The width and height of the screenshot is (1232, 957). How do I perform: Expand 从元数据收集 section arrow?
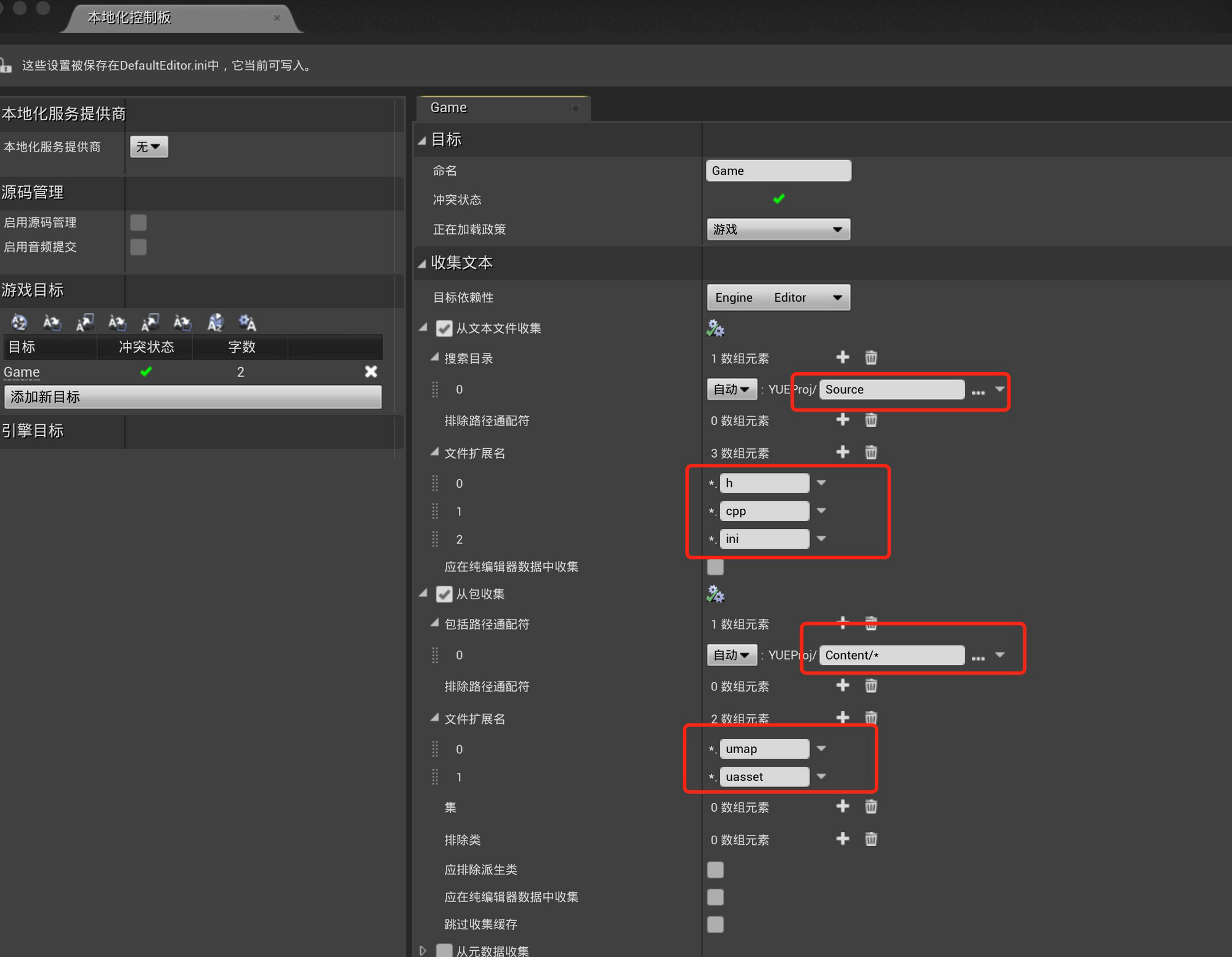(423, 950)
